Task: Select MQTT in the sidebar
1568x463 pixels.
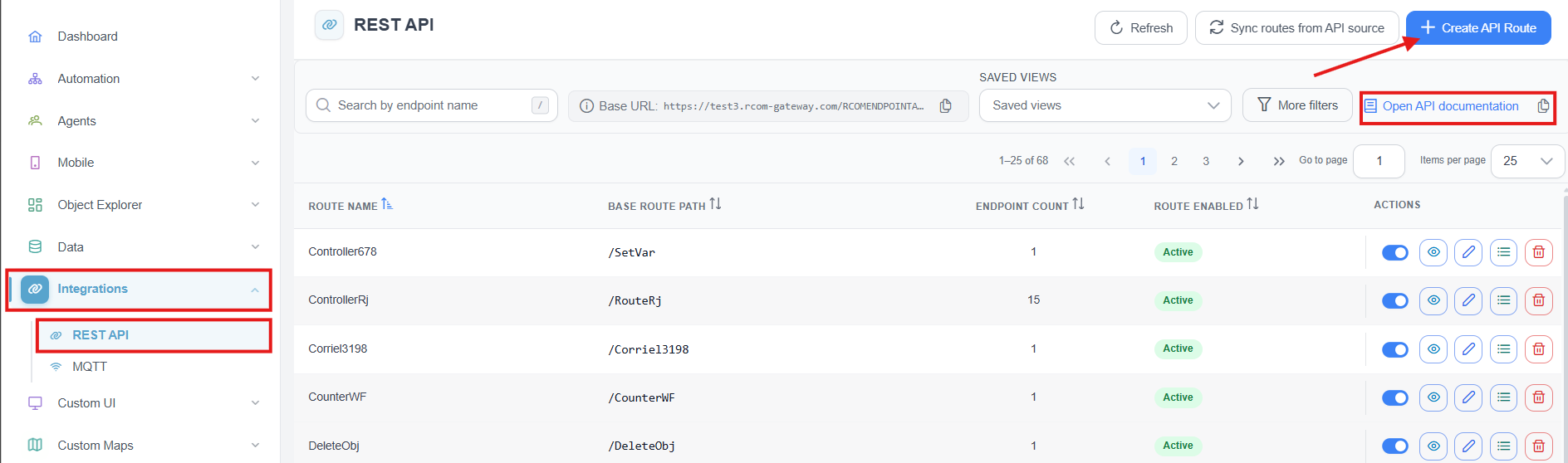Action: (90, 367)
